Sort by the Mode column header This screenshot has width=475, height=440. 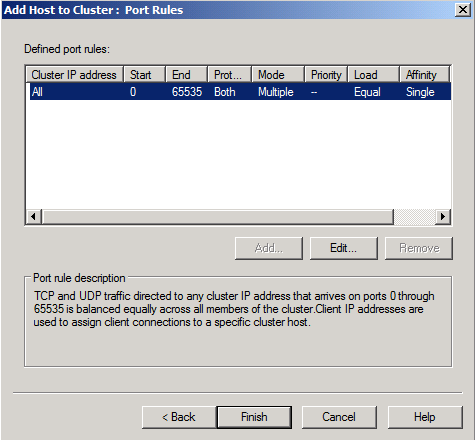click(278, 75)
